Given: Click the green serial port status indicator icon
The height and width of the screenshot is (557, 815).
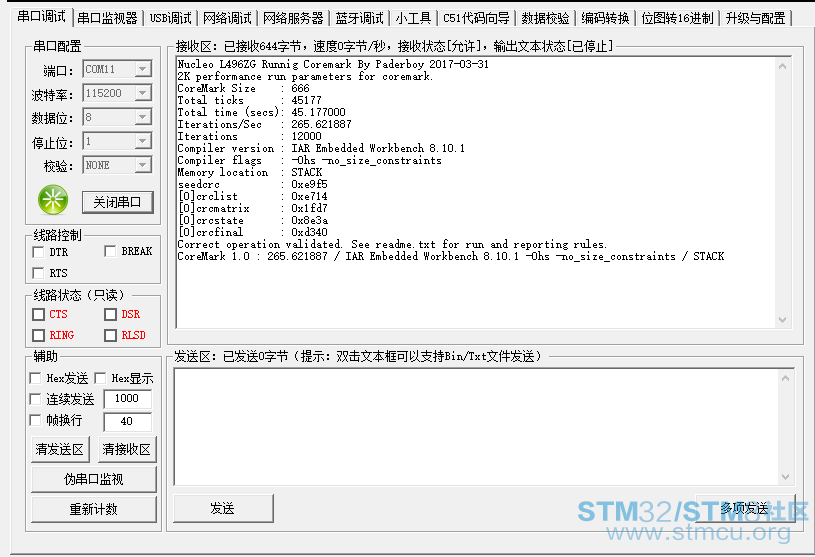Looking at the screenshot, I should [53, 200].
